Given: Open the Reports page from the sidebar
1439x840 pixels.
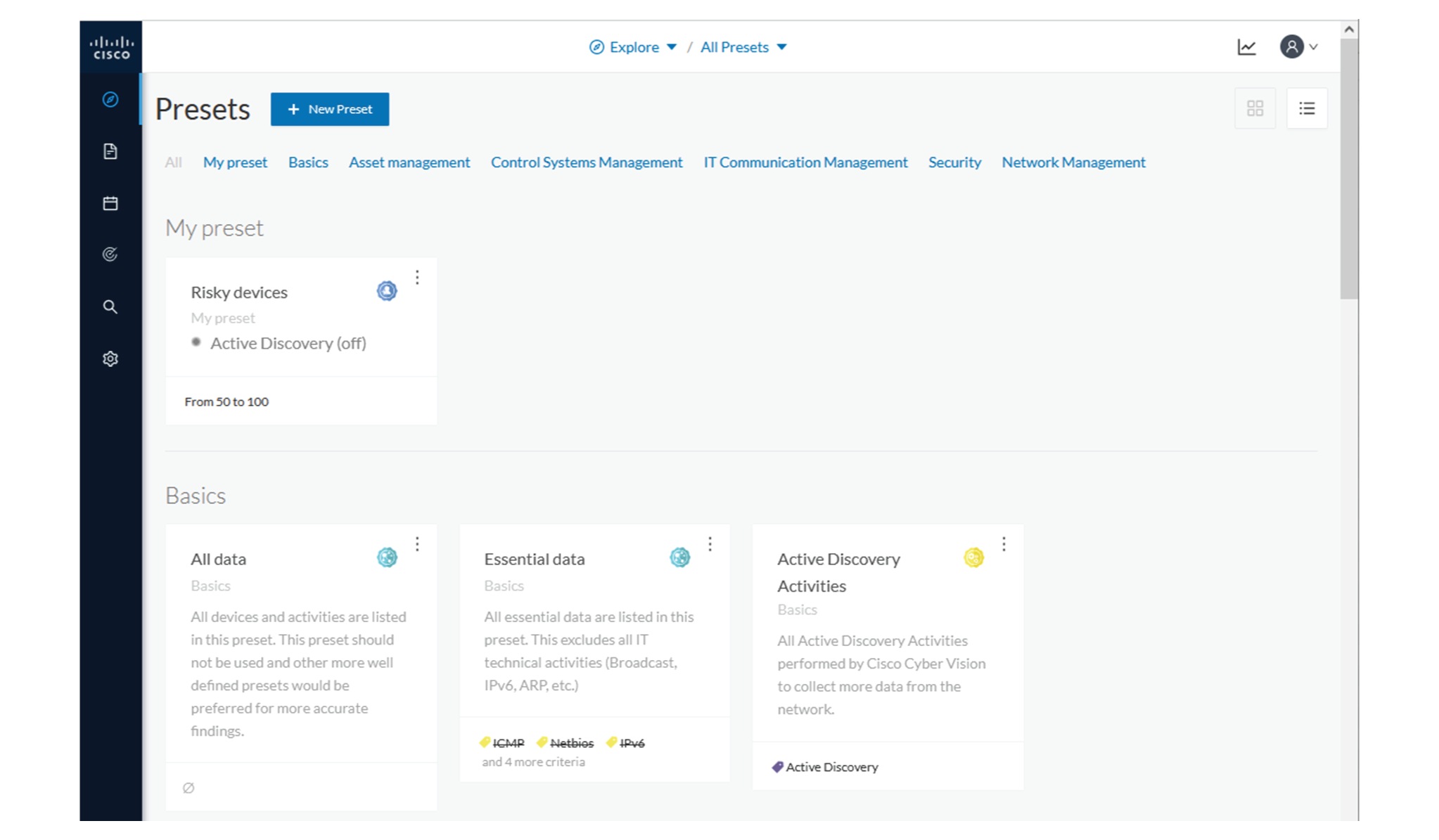Looking at the screenshot, I should coord(110,151).
